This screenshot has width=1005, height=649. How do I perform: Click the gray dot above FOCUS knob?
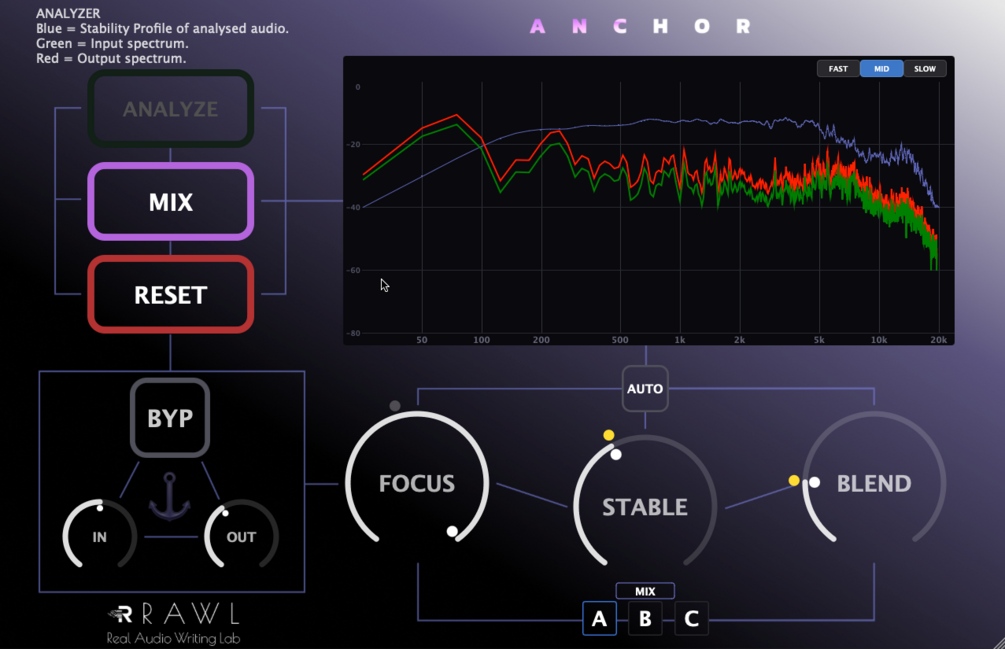[x=395, y=406]
